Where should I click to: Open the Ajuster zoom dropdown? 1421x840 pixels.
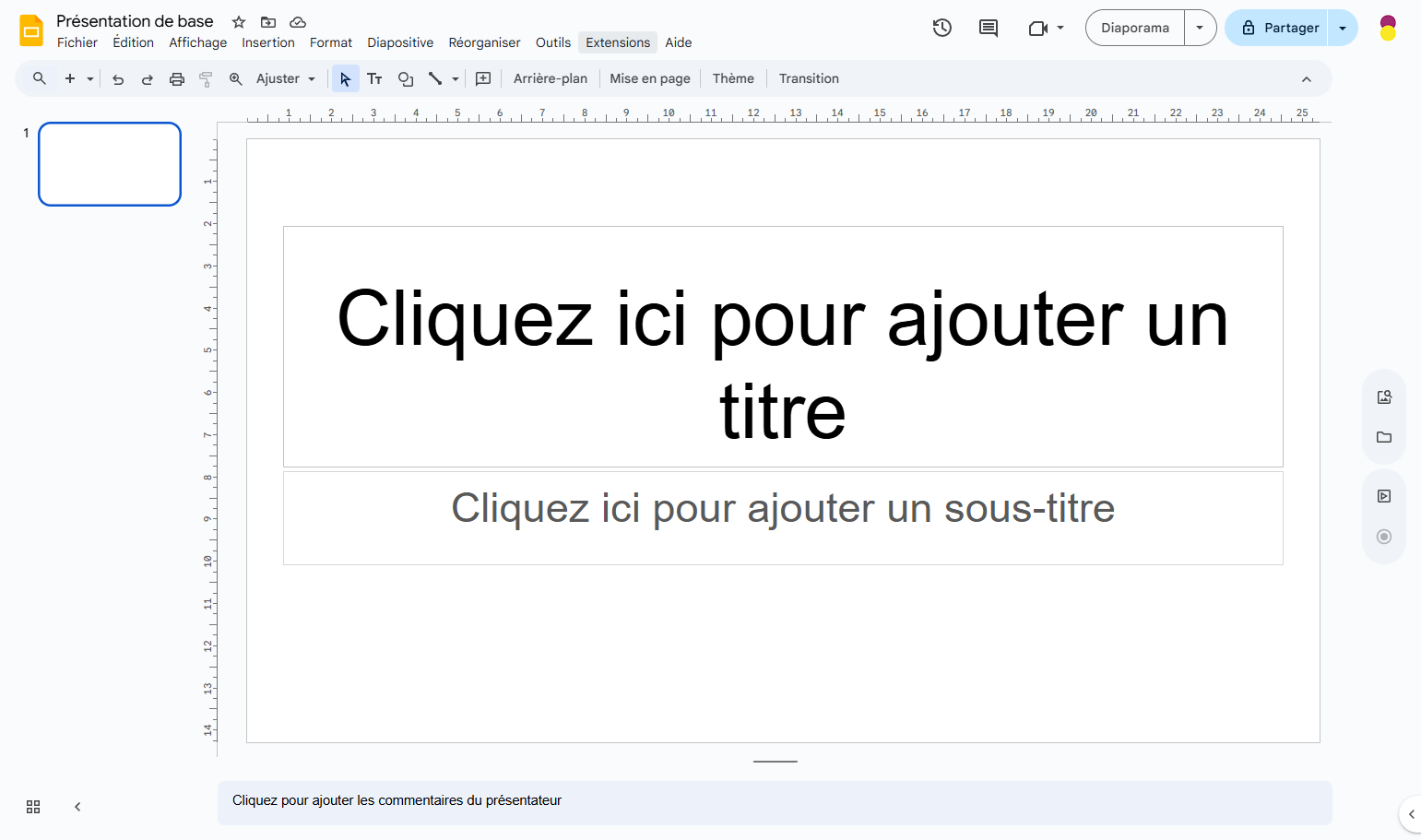[286, 78]
